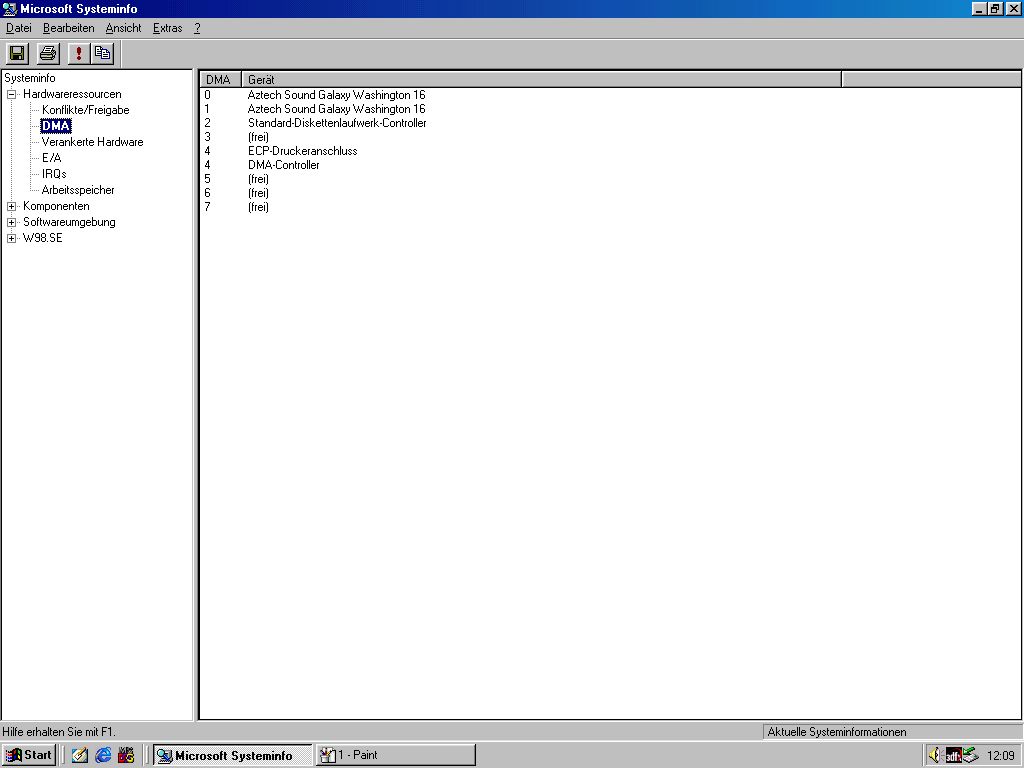This screenshot has height=768, width=1024.
Task: Click the Microsoft Systeminfo taskbar button
Action: click(233, 755)
